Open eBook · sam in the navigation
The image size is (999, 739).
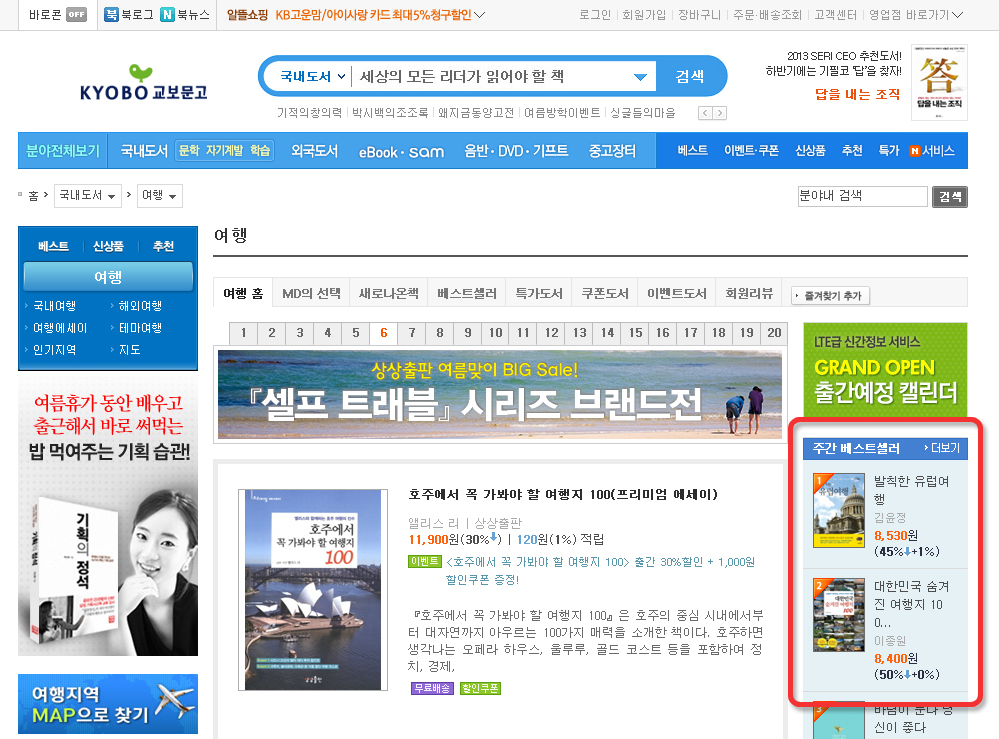pyautogui.click(x=401, y=152)
